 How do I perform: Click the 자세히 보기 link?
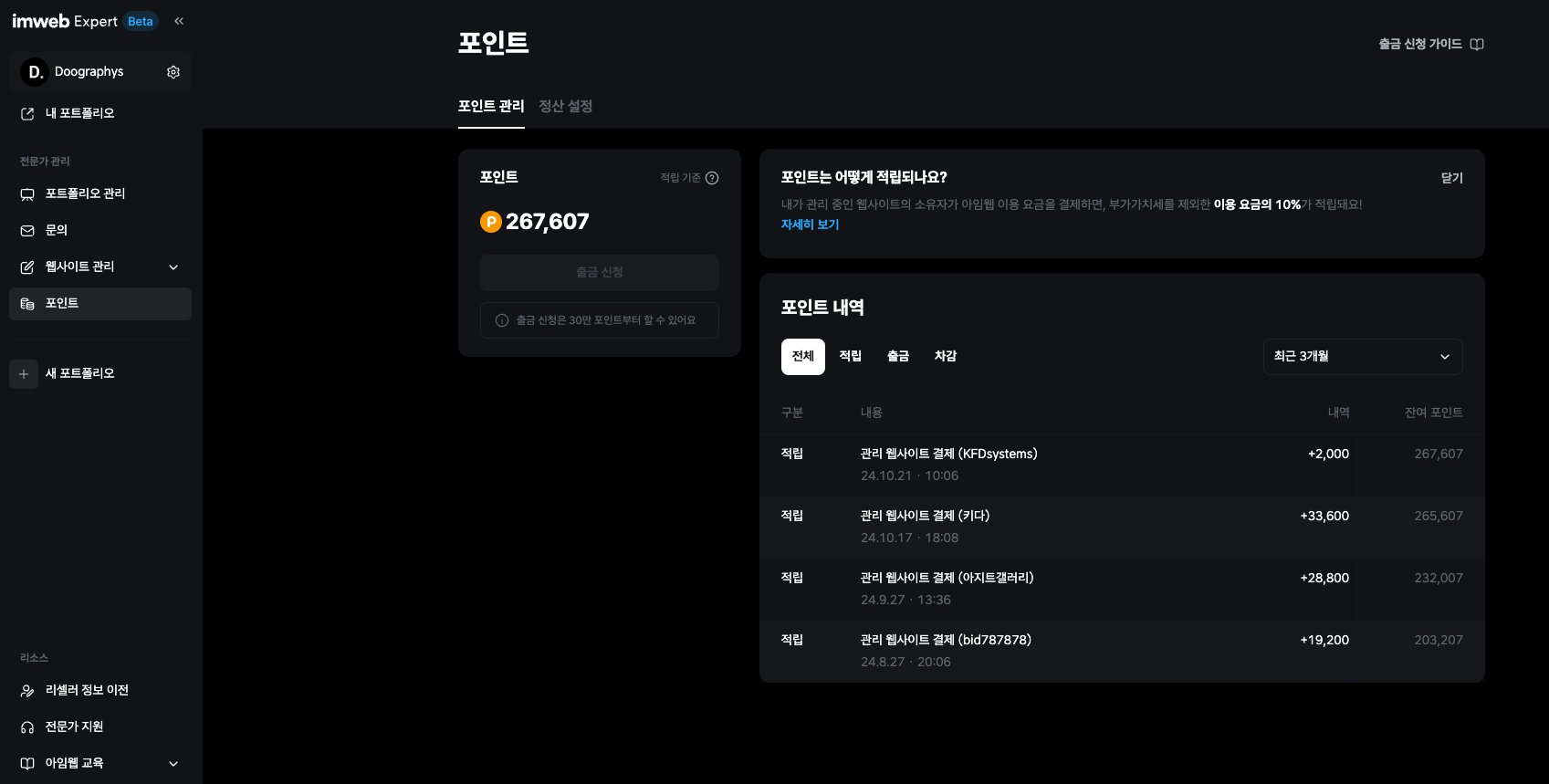point(810,225)
